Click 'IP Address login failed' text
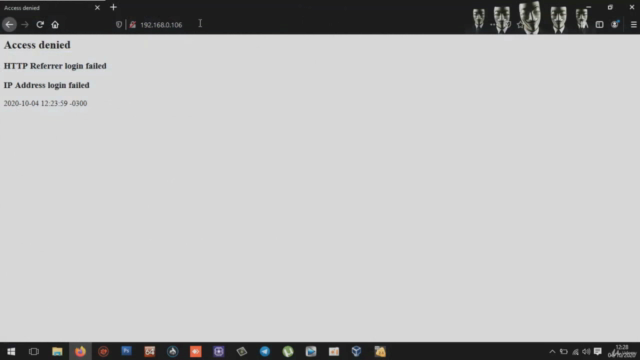The image size is (640, 360). click(x=47, y=85)
